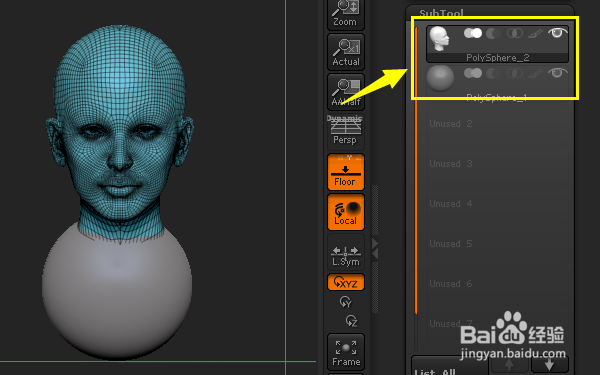Set PolySphere_2 to subtract mode
The width and height of the screenshot is (600, 375).
(494, 34)
